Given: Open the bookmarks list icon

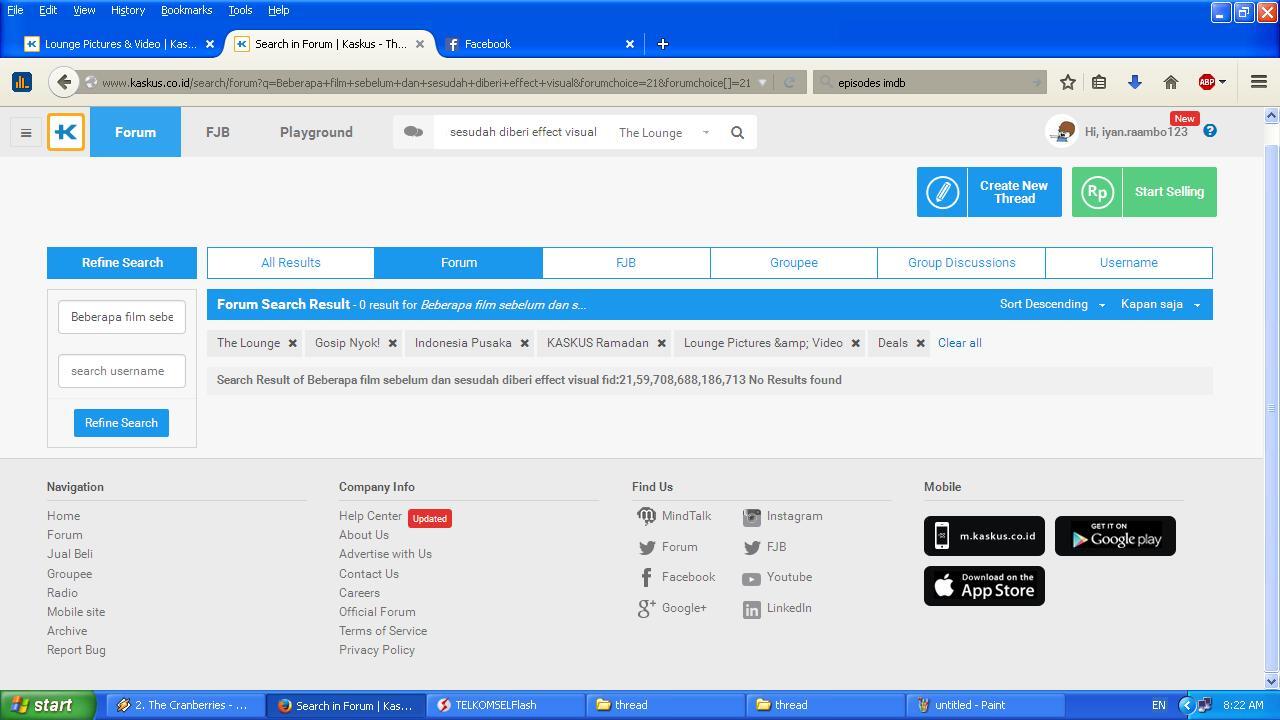Looking at the screenshot, I should pos(1099,82).
